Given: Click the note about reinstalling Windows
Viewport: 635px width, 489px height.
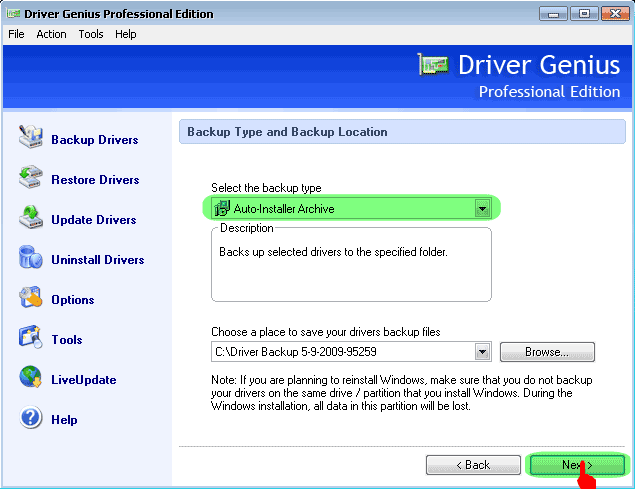Looking at the screenshot, I should 401,393.
